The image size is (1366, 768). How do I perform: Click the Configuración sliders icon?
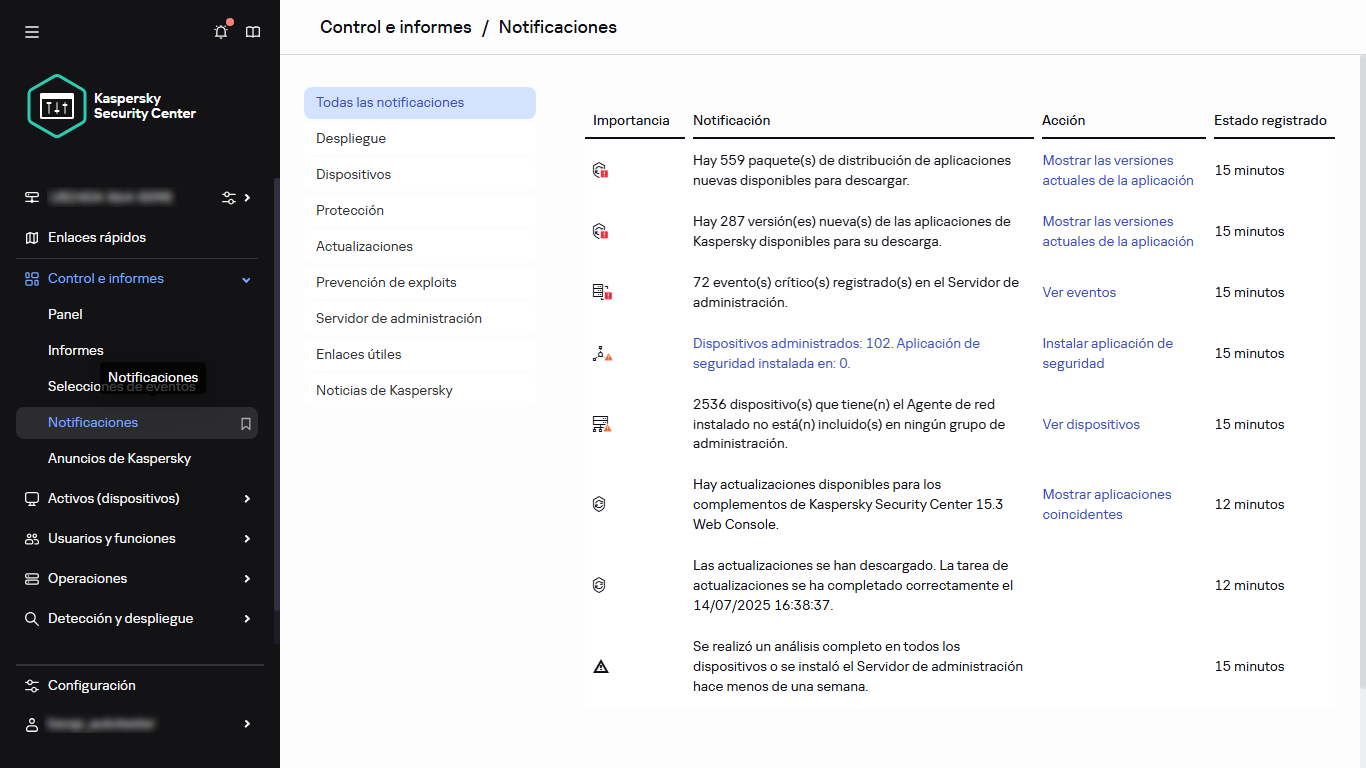click(x=32, y=686)
